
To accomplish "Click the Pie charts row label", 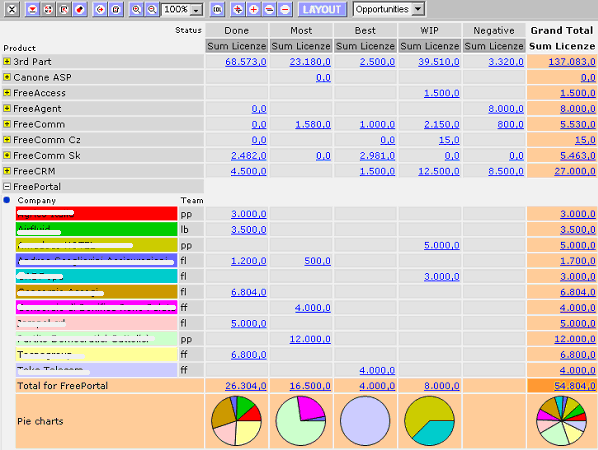I will coord(40,421).
